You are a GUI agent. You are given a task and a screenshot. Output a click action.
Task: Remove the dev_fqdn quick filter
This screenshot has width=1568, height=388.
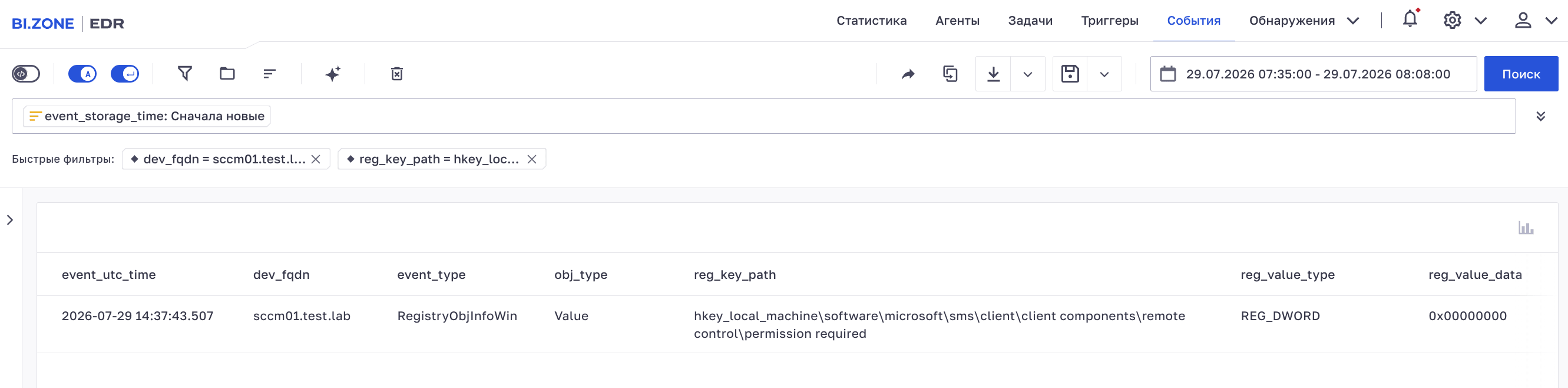point(316,159)
